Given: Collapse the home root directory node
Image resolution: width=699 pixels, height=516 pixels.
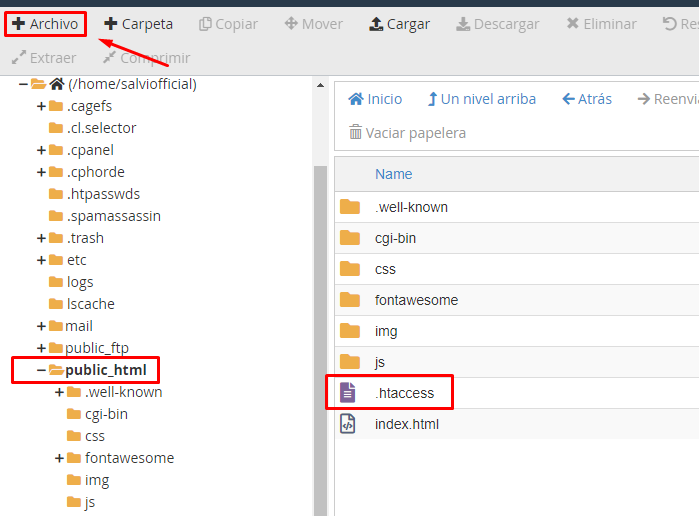Looking at the screenshot, I should pyautogui.click(x=23, y=84).
